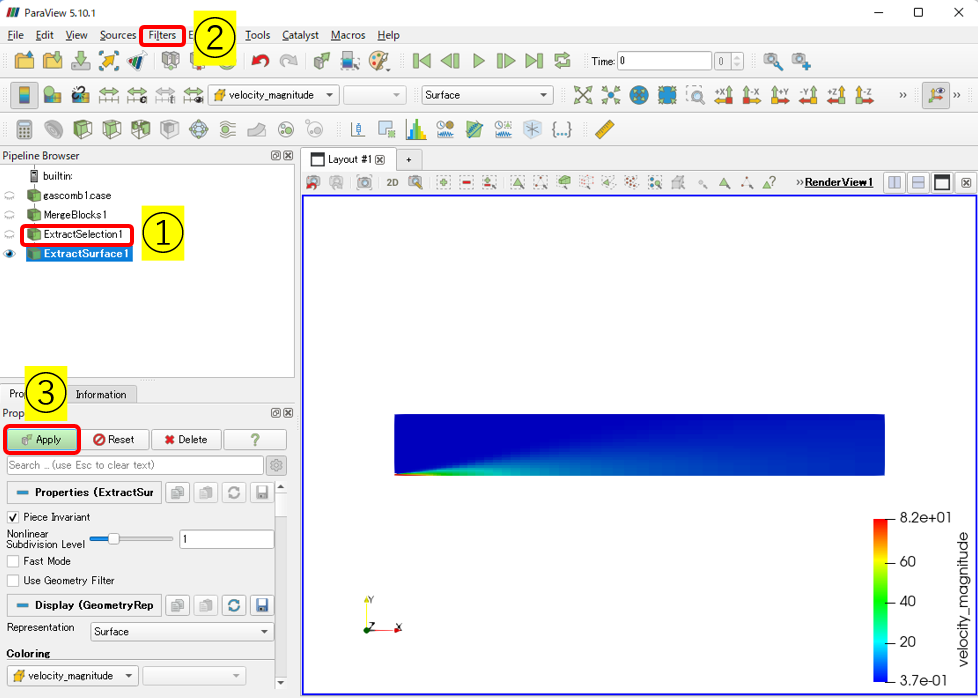Reset the camera view icon
The image size is (978, 698).
point(583,95)
